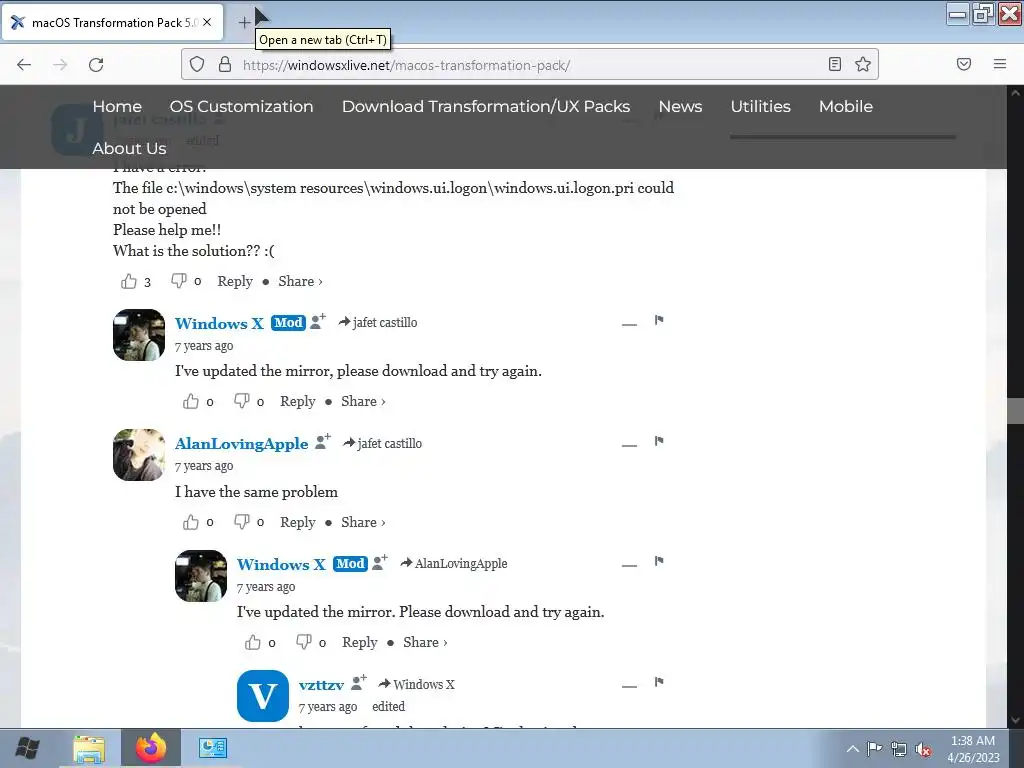This screenshot has width=1024, height=768.
Task: Close the macOS Transformation Pack tab
Action: click(x=207, y=22)
